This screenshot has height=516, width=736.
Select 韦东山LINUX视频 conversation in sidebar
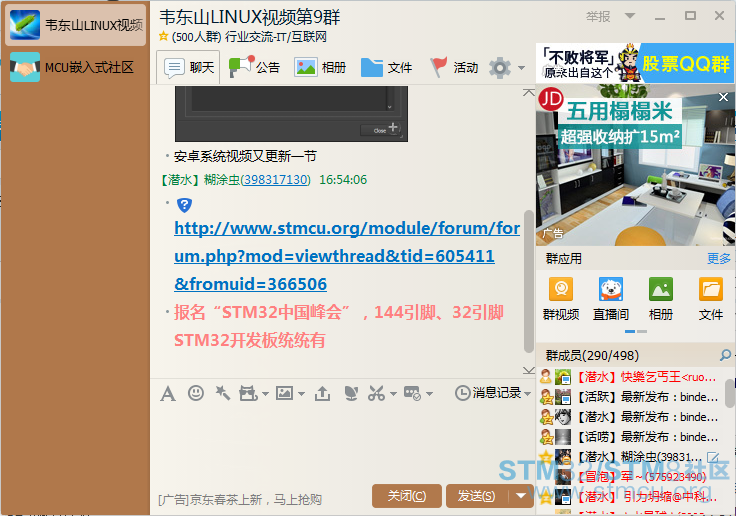[x=76, y=25]
